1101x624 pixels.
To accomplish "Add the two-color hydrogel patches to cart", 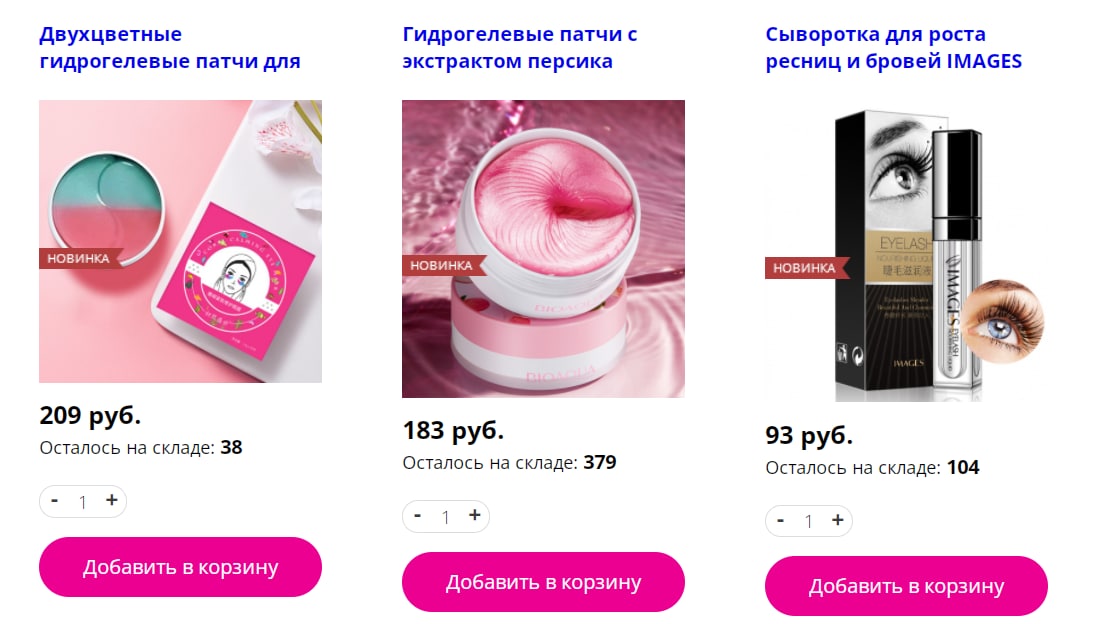I will pyautogui.click(x=180, y=567).
